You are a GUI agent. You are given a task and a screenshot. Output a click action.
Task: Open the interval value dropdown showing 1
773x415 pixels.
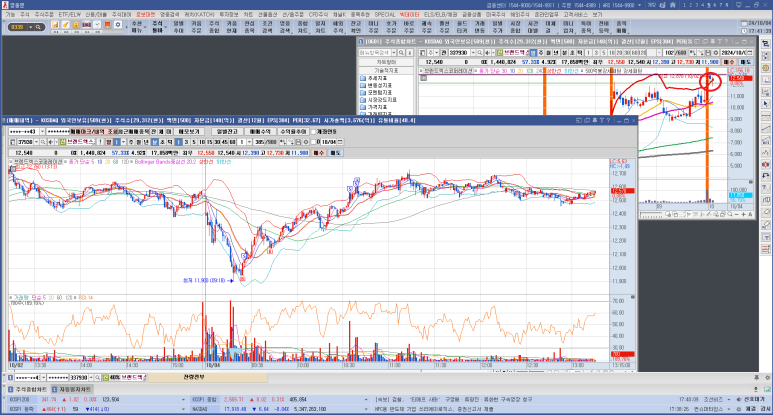tap(249, 142)
